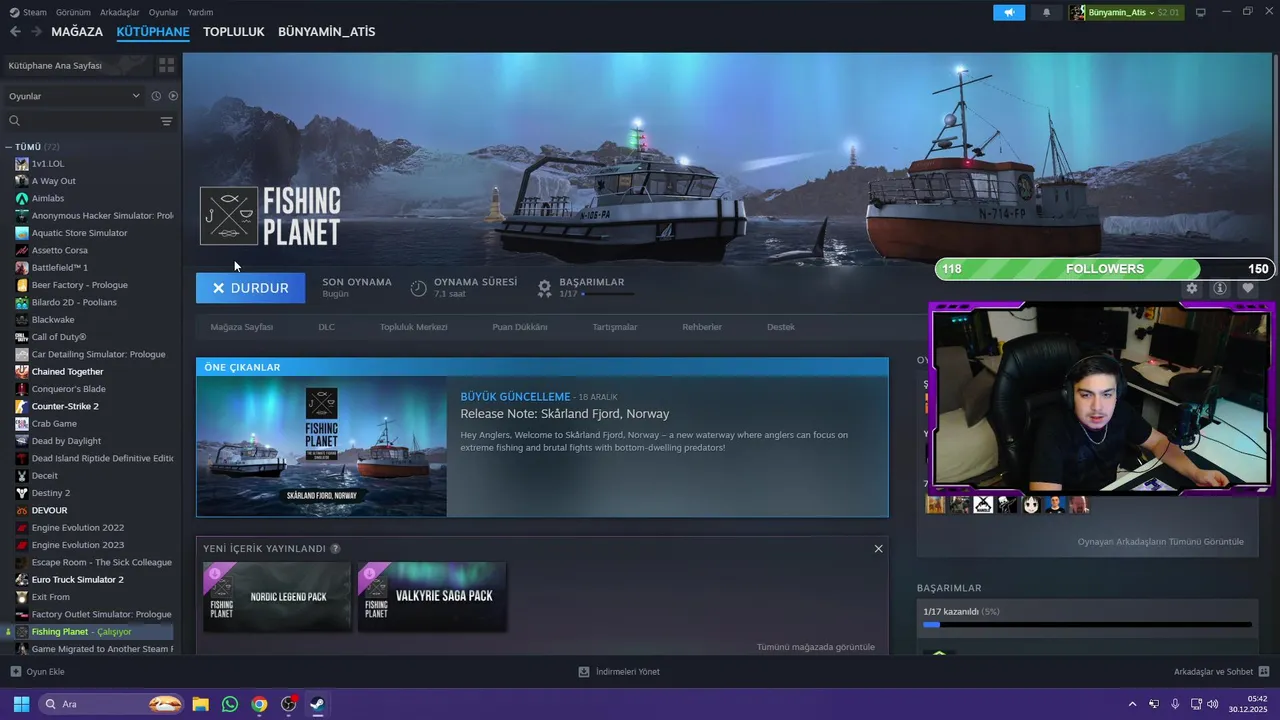The height and width of the screenshot is (720, 1280).
Task: Open Tartışmalar link
Action: pyautogui.click(x=615, y=327)
